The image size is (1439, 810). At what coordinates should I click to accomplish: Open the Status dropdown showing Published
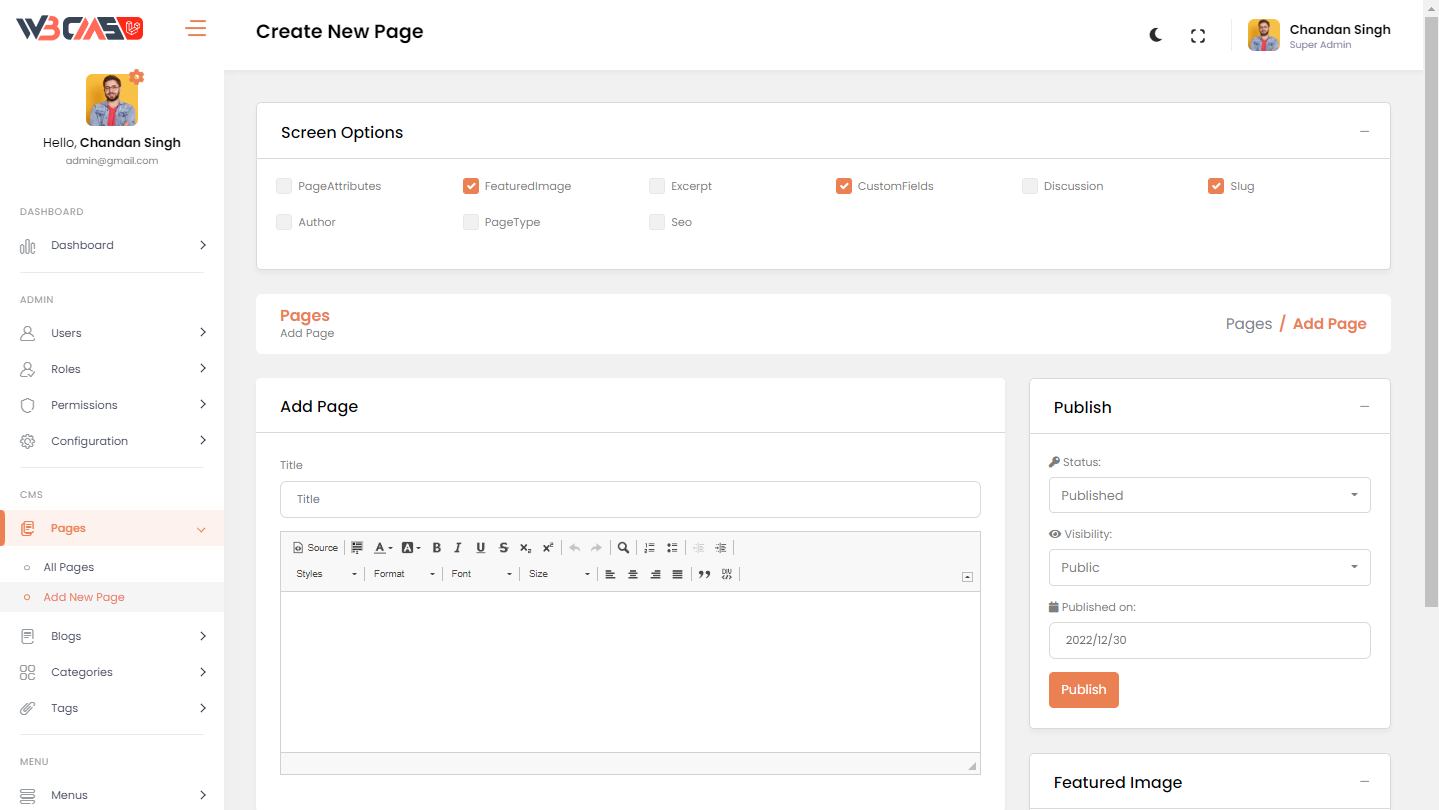click(x=1208, y=495)
